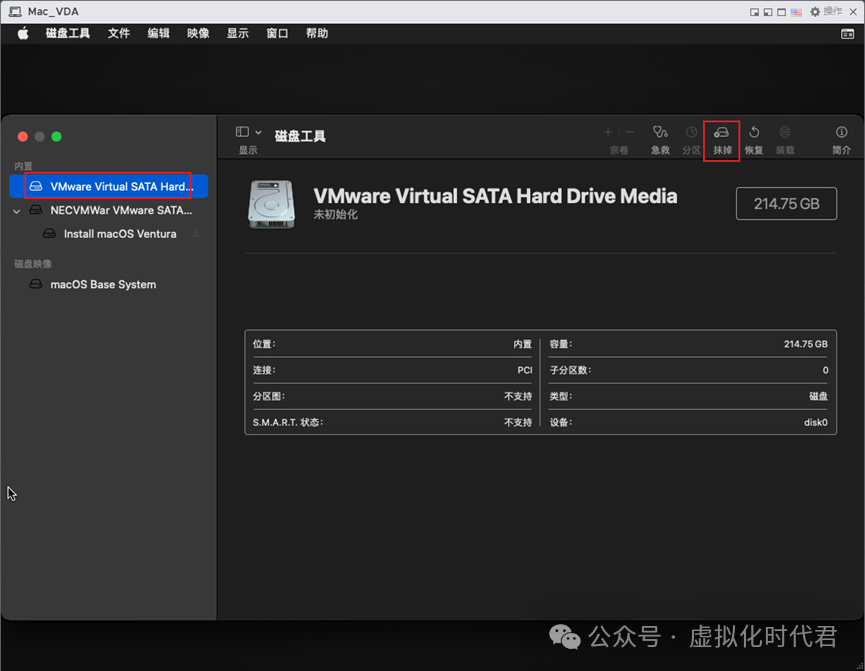Click the 磁盘 type value
Screen dimensions: 865x671
pos(818,396)
